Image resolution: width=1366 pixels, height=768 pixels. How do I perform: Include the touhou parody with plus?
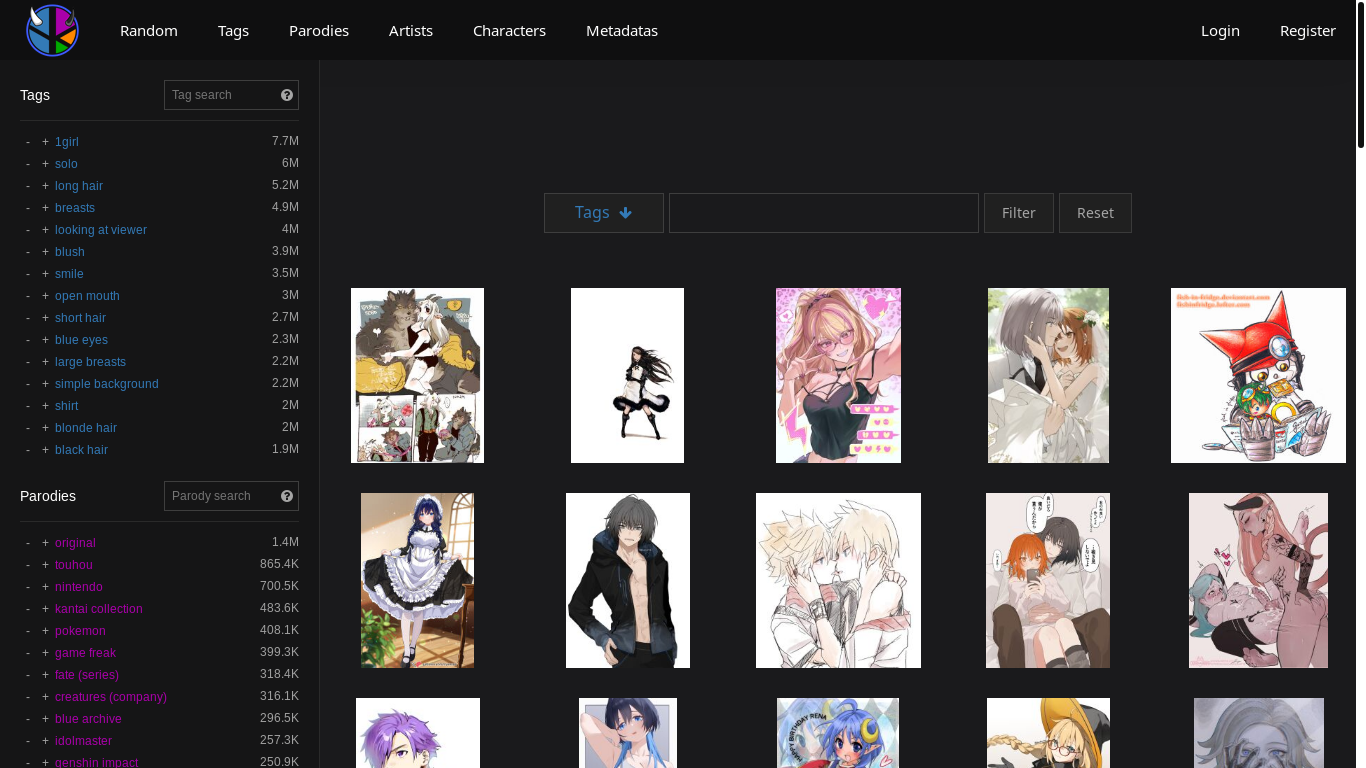[45, 565]
